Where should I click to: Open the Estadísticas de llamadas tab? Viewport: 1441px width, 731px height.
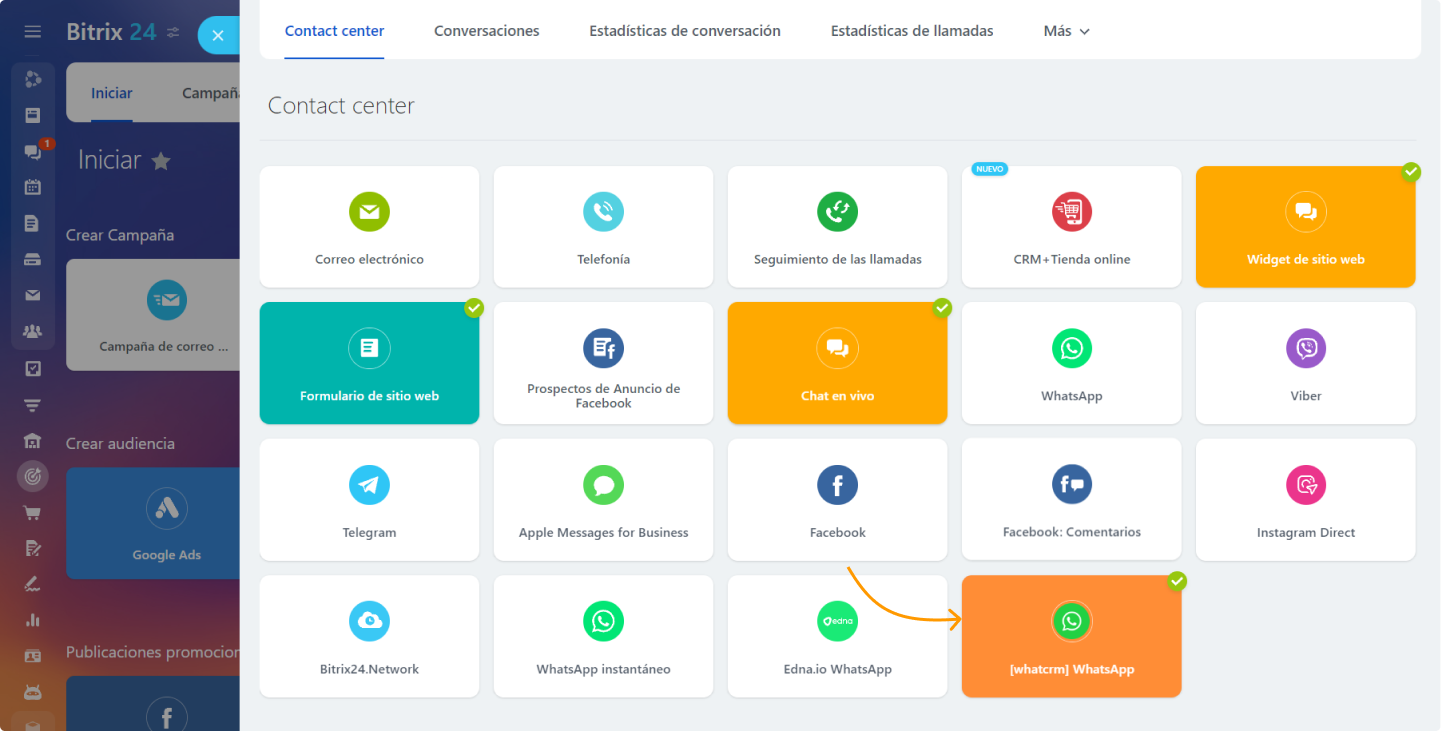pyautogui.click(x=912, y=31)
